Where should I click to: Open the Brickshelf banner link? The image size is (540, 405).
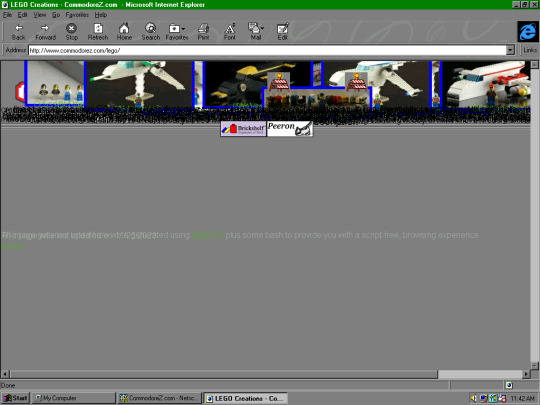(243, 129)
